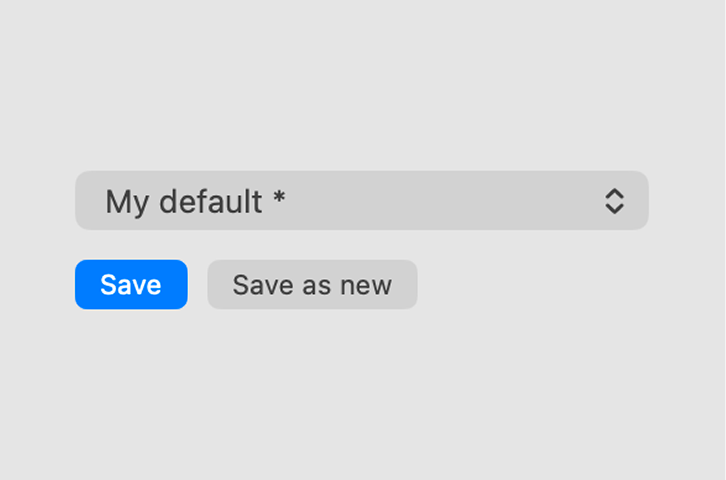Expand the modified preset dropdown box
The image size is (726, 480).
[361, 201]
